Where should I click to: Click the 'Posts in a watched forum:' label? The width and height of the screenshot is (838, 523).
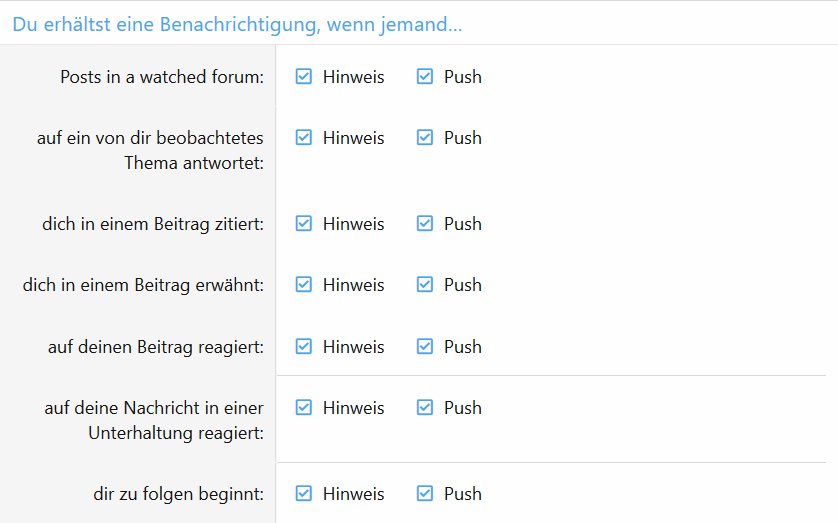pos(162,77)
